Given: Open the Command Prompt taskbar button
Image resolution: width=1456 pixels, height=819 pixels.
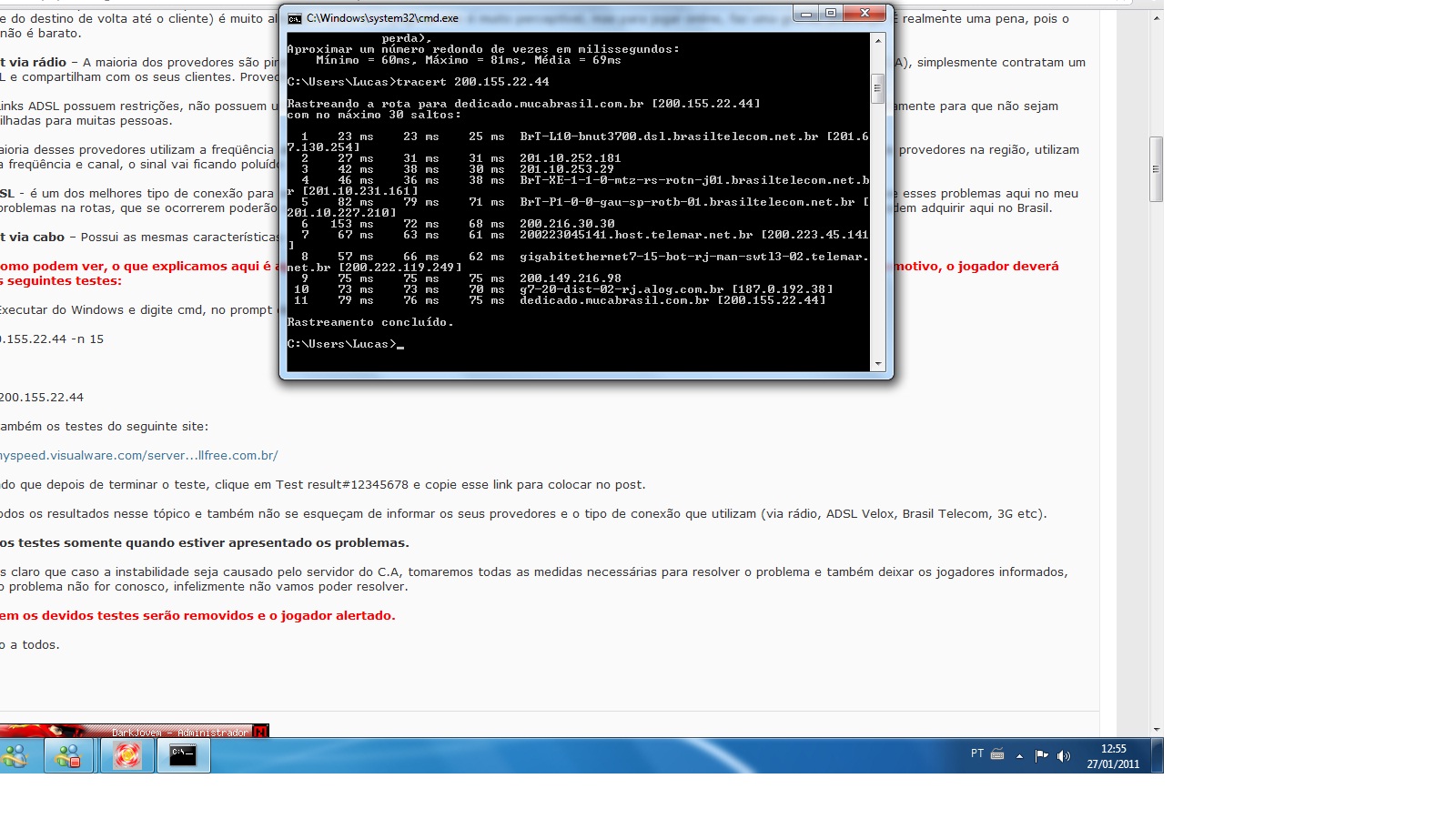Looking at the screenshot, I should point(184,755).
